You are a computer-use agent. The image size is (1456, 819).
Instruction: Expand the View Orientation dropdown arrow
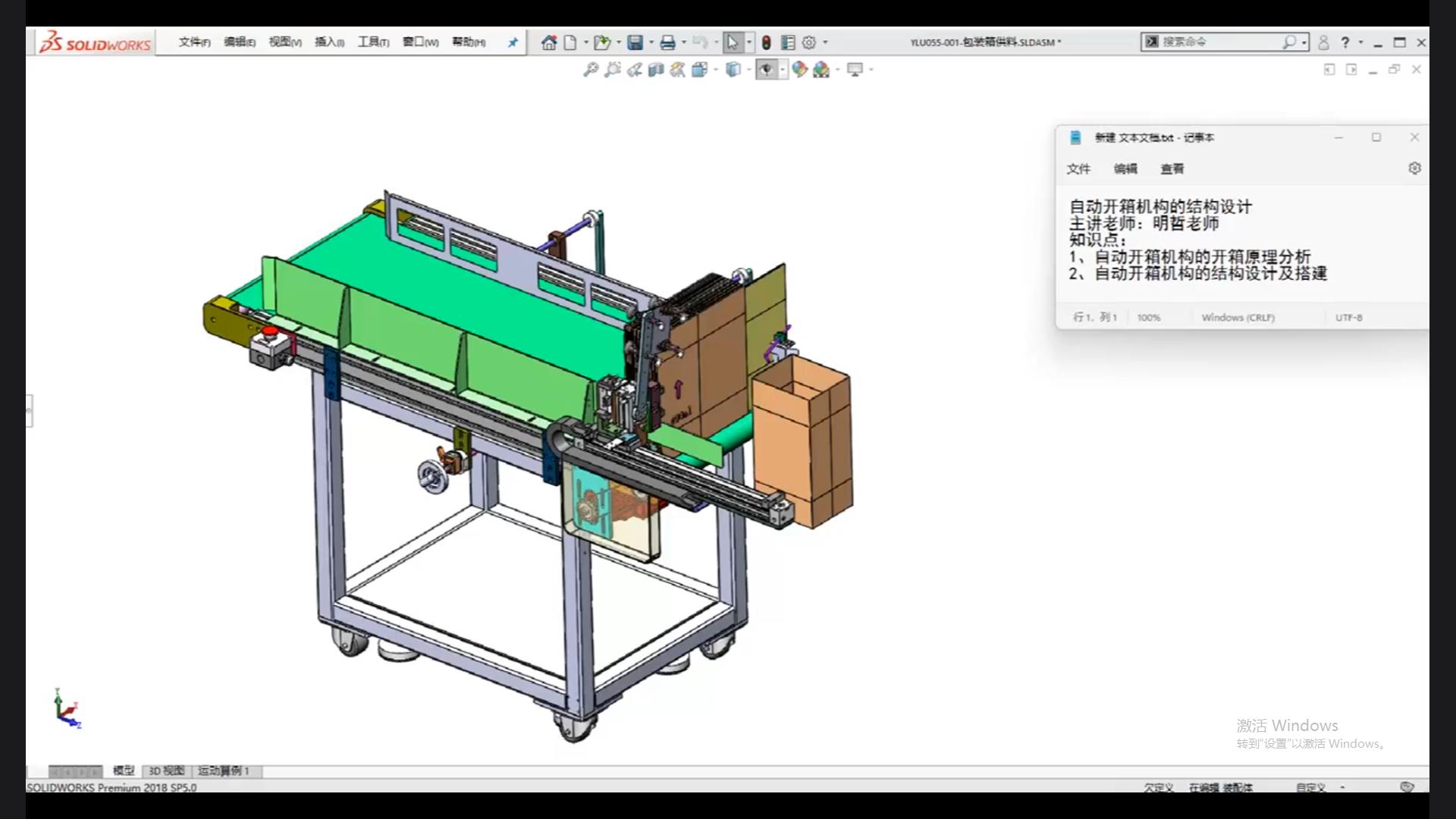coord(715,70)
